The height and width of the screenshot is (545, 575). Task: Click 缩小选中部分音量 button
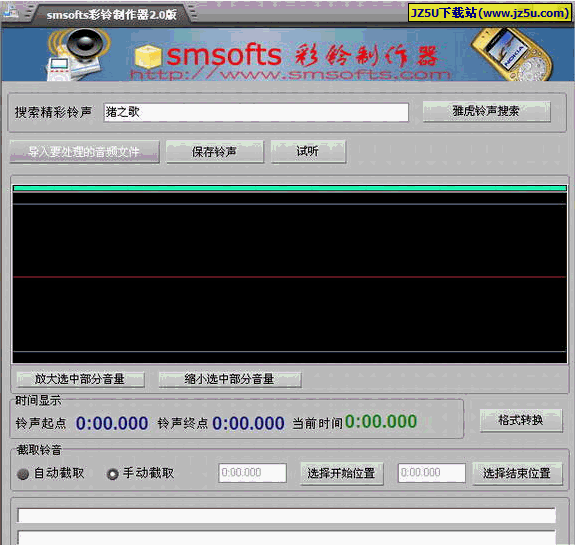230,379
